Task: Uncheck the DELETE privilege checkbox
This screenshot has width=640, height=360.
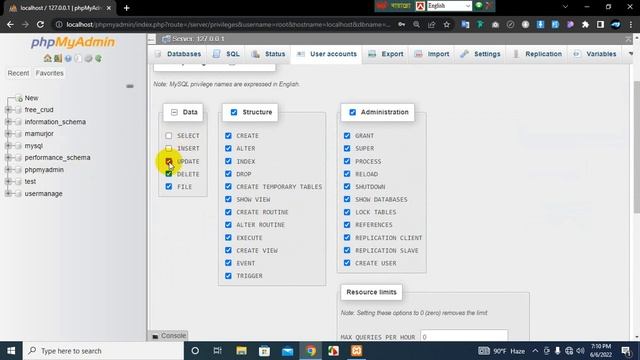Action: (x=169, y=174)
